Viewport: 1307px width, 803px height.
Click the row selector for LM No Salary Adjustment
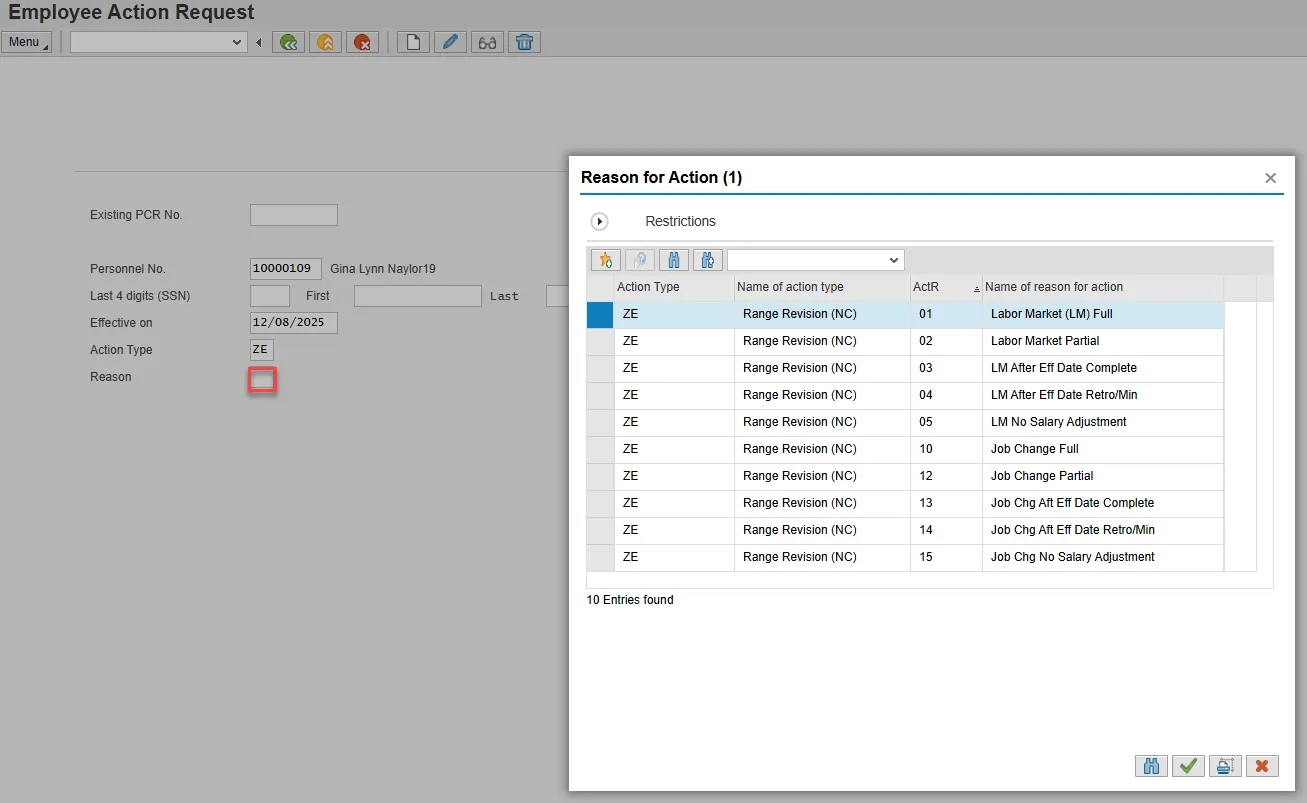pos(600,422)
